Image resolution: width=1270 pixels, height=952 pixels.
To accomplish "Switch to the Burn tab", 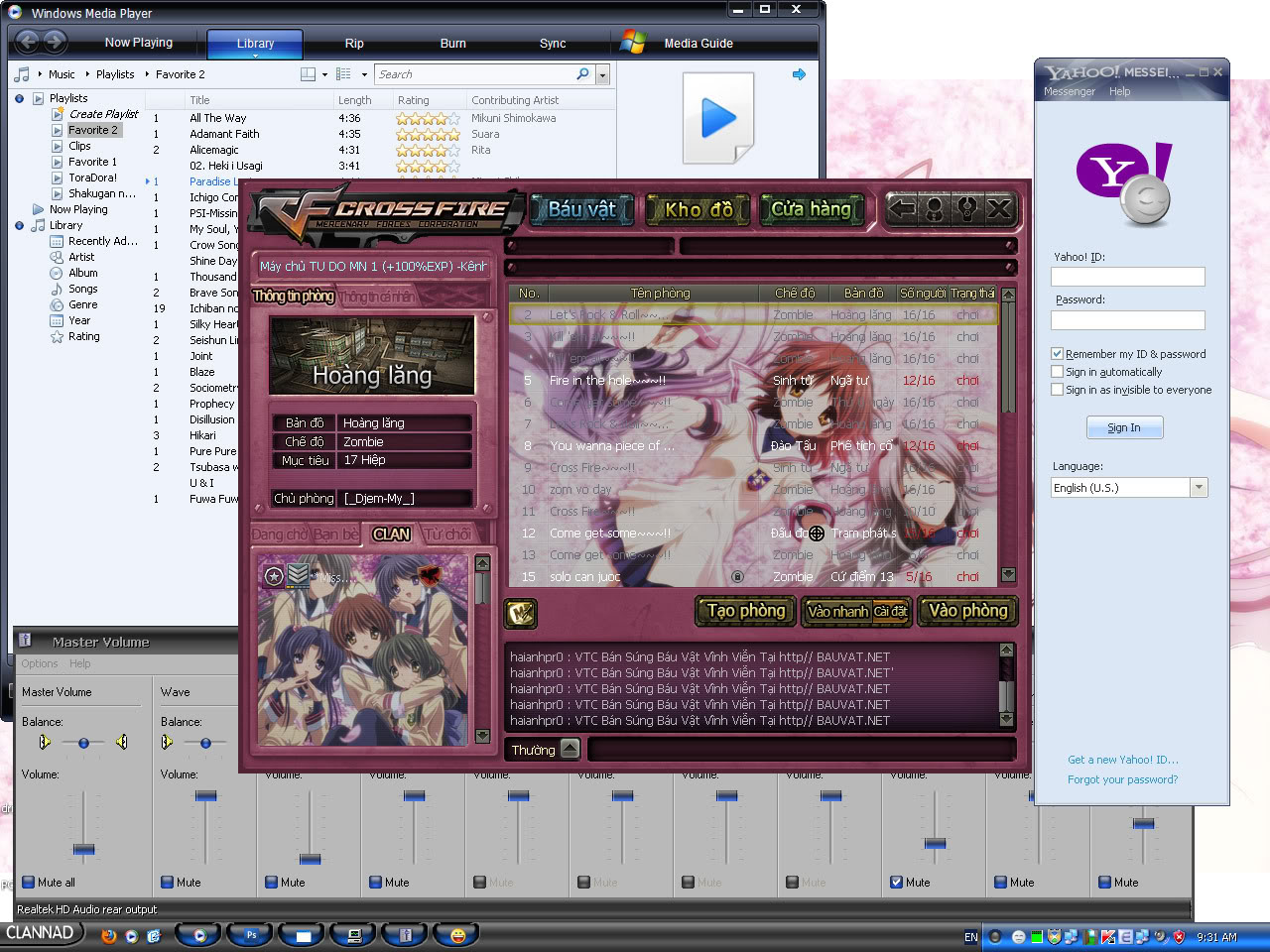I will point(453,44).
